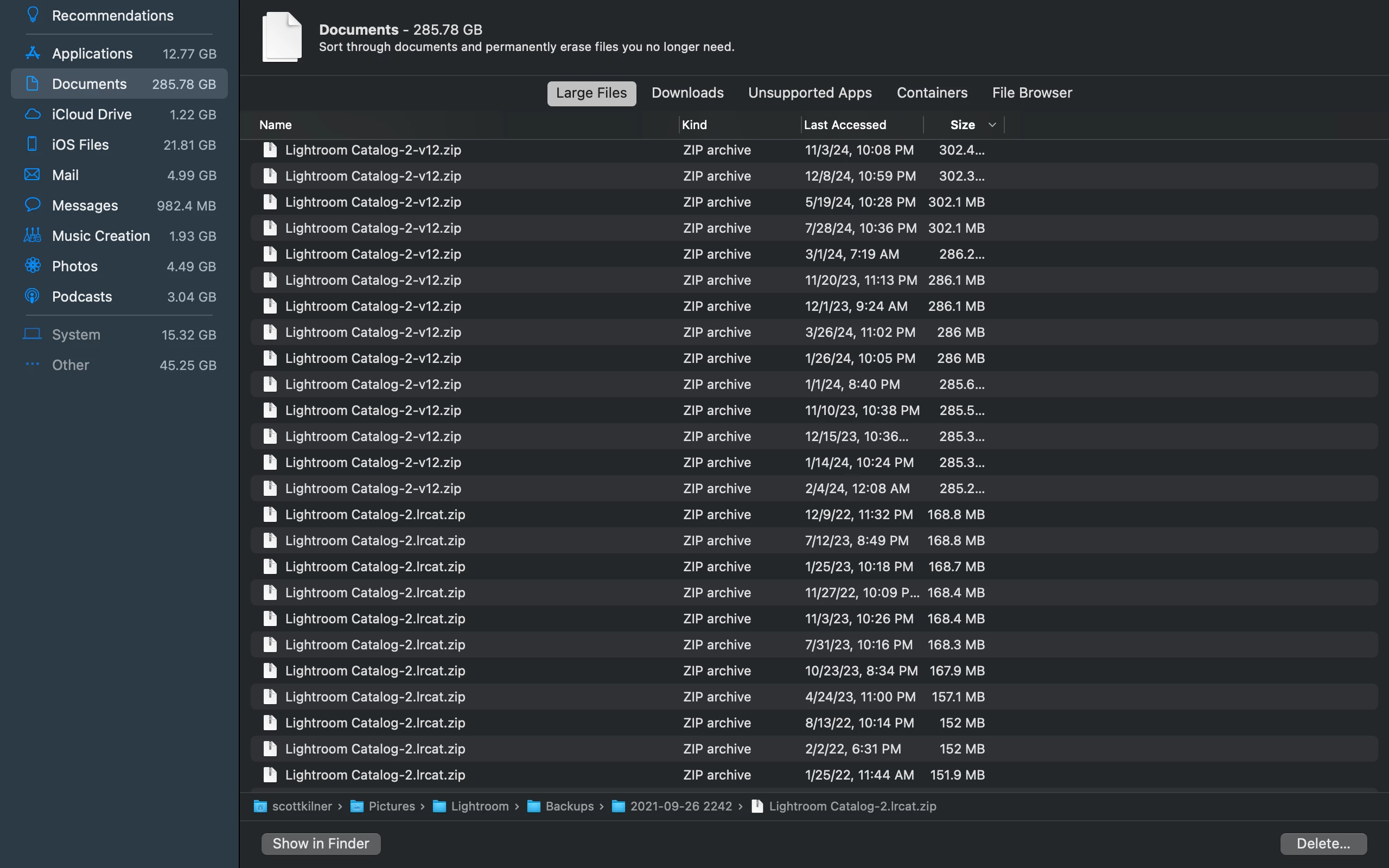The width and height of the screenshot is (1389, 868).
Task: Switch to Unsupported Apps tab
Action: pyautogui.click(x=810, y=93)
